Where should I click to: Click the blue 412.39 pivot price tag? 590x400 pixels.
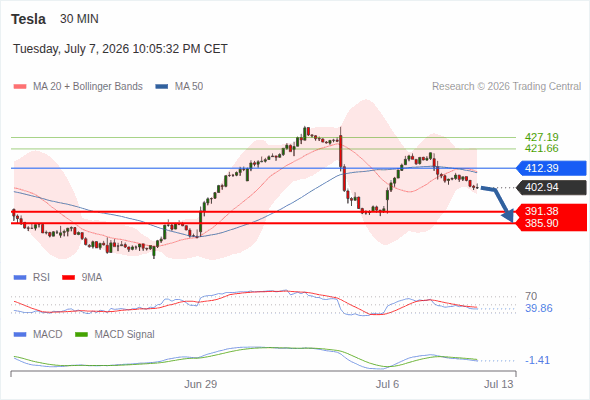click(551, 168)
